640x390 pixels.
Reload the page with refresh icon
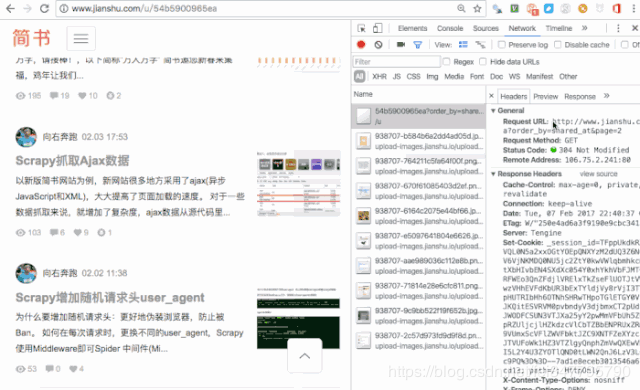click(x=44, y=9)
